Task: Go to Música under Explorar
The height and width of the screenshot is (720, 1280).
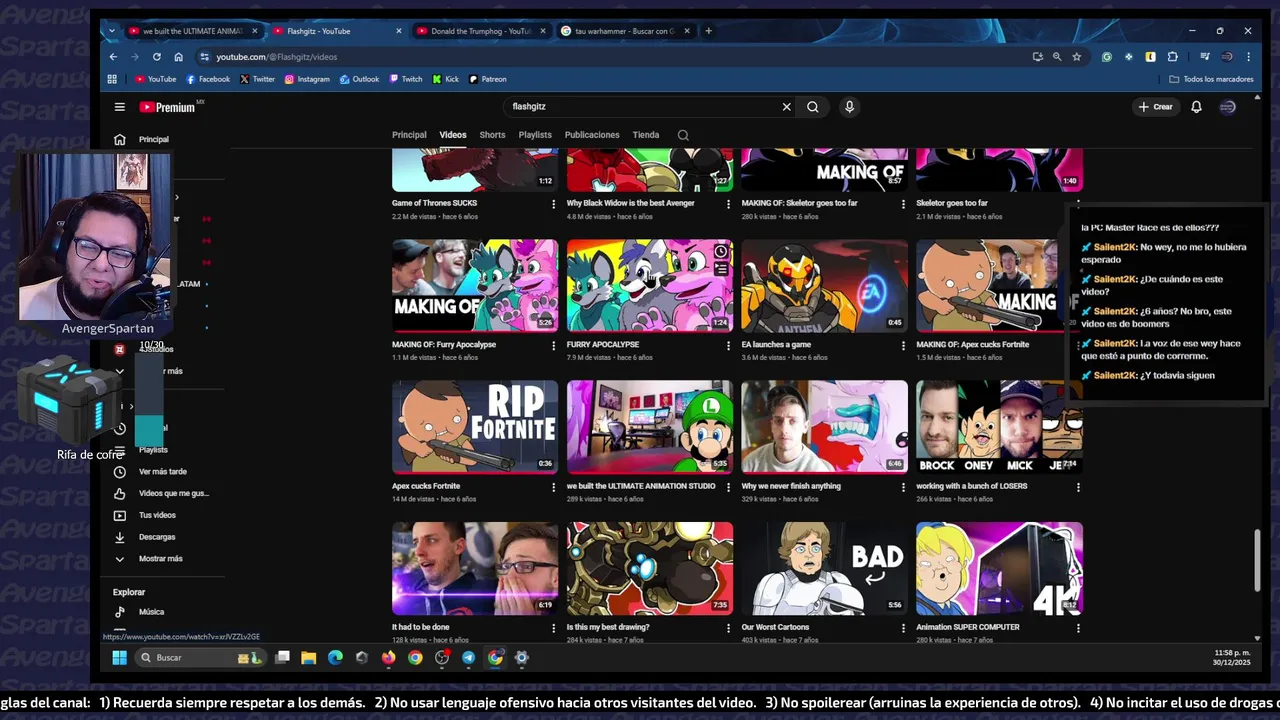Action: pos(151,612)
